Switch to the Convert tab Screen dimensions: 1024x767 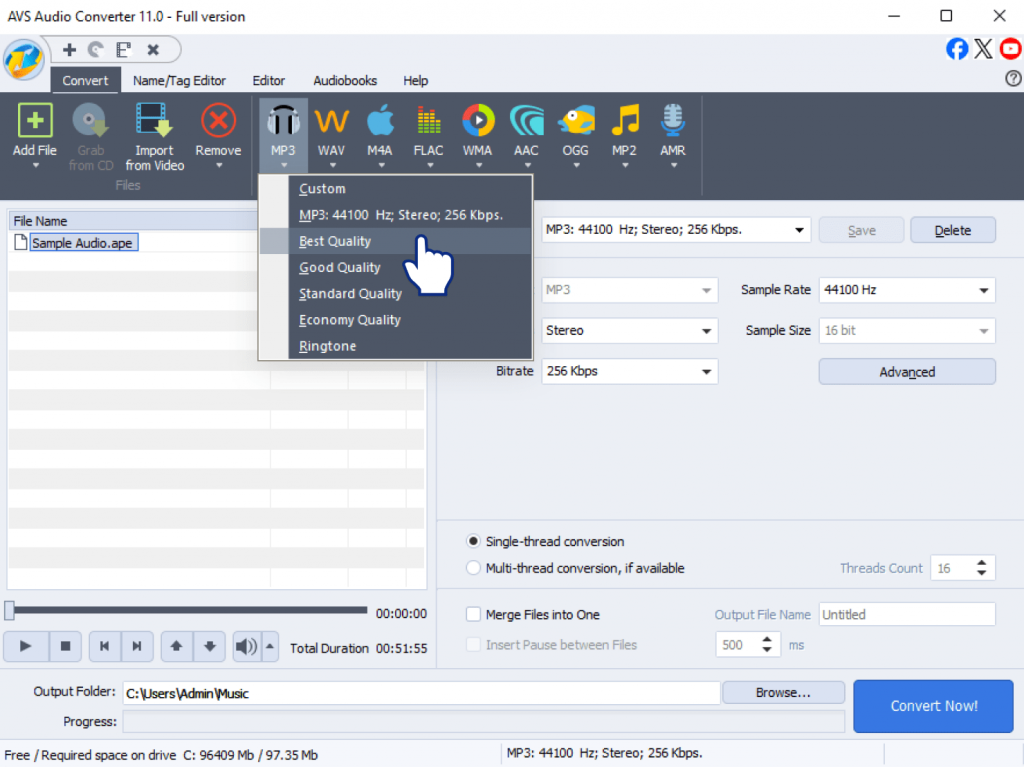(x=85, y=80)
